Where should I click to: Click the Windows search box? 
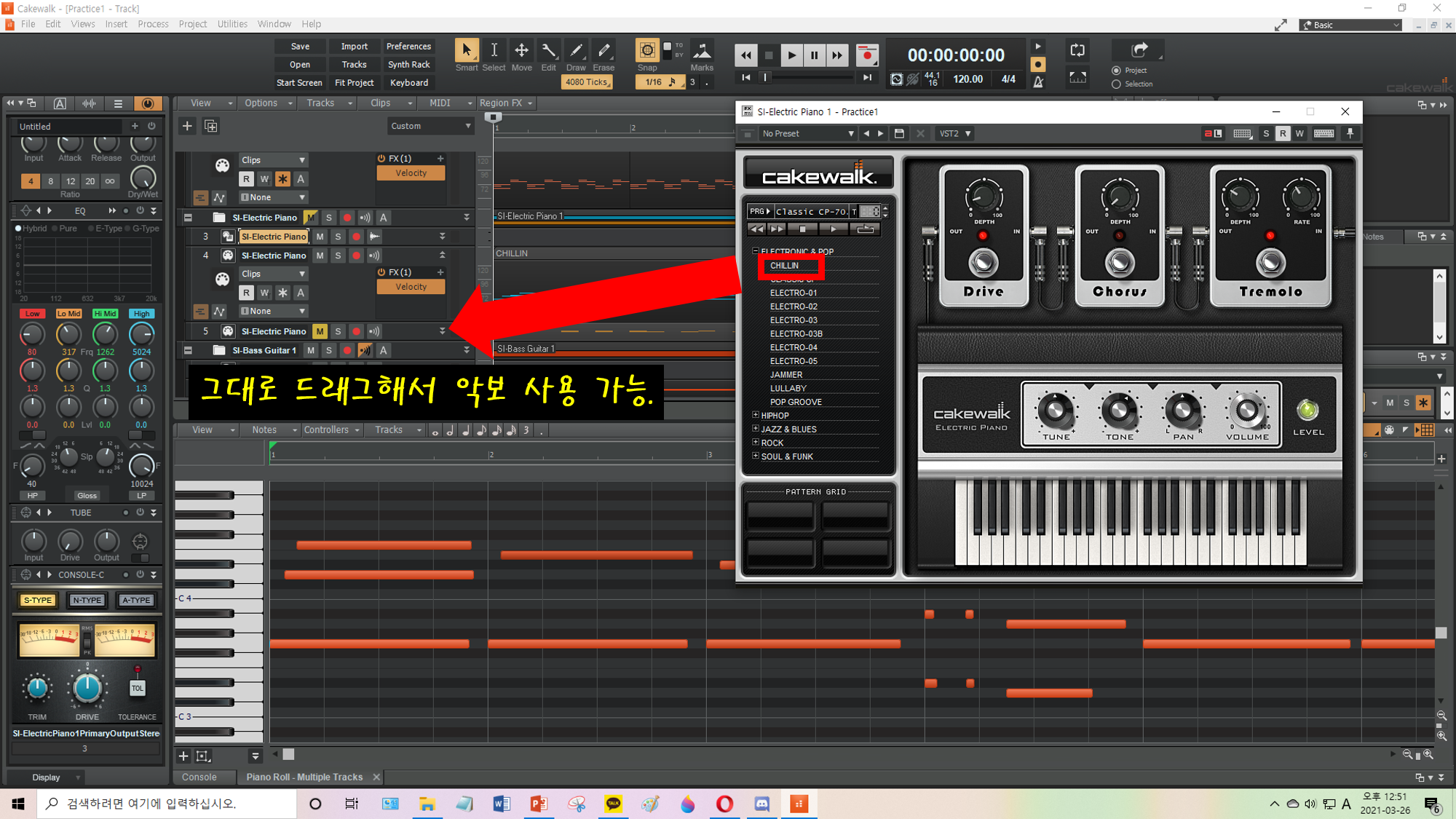(167, 804)
